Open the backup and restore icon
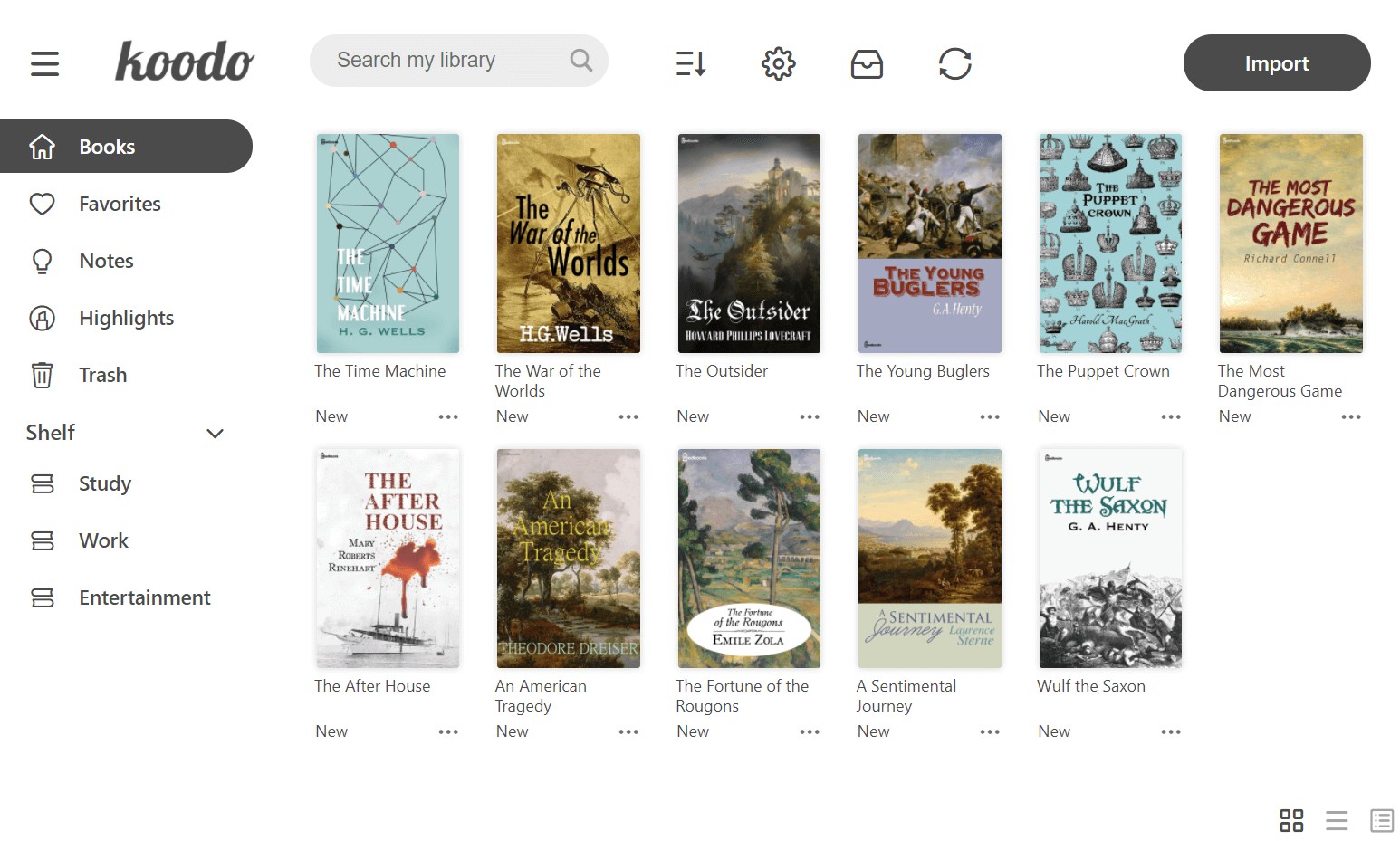The width and height of the screenshot is (1400, 841). coord(867,63)
